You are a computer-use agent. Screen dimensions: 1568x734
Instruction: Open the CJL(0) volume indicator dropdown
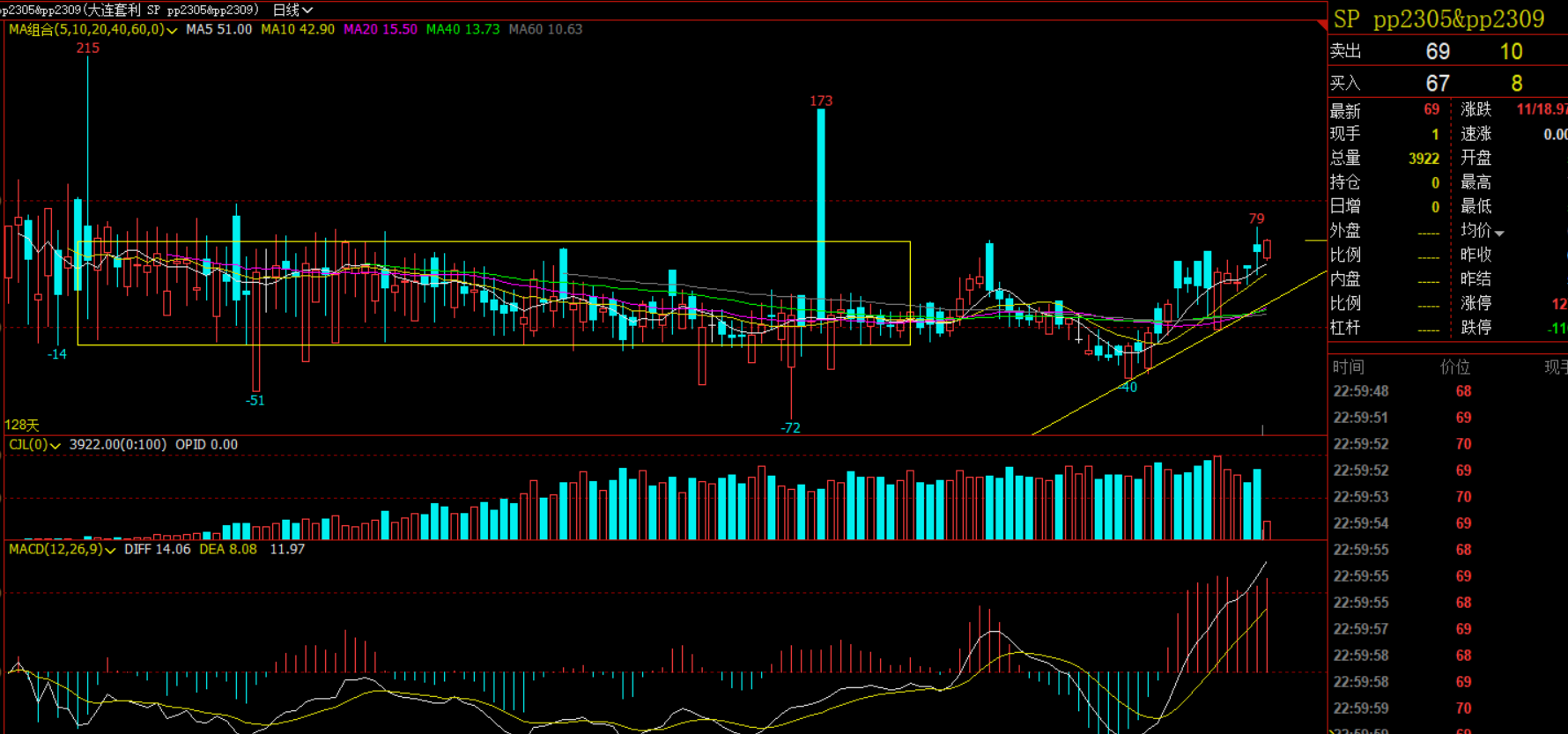(55, 446)
